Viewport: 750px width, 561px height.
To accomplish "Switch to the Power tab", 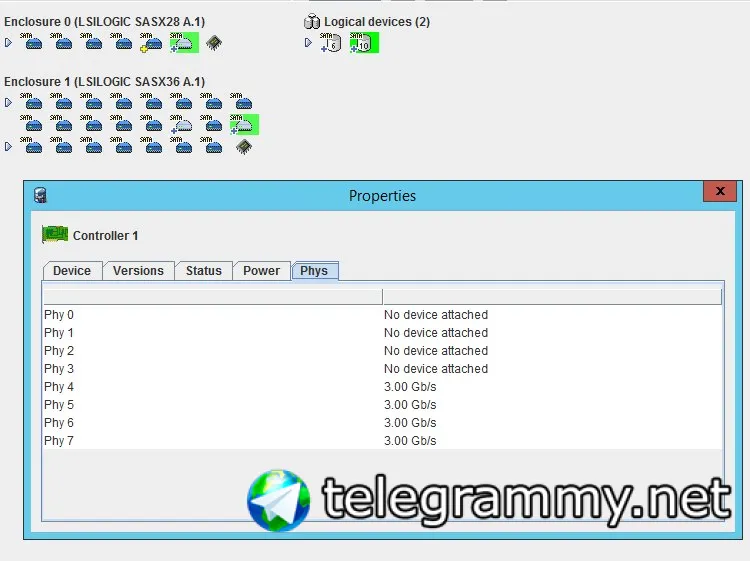I will click(x=262, y=271).
